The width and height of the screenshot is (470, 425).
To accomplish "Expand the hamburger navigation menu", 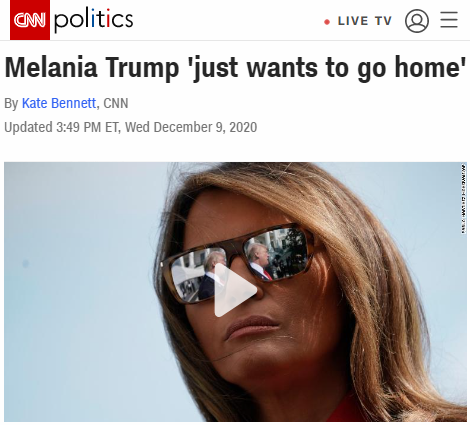I will 449,19.
